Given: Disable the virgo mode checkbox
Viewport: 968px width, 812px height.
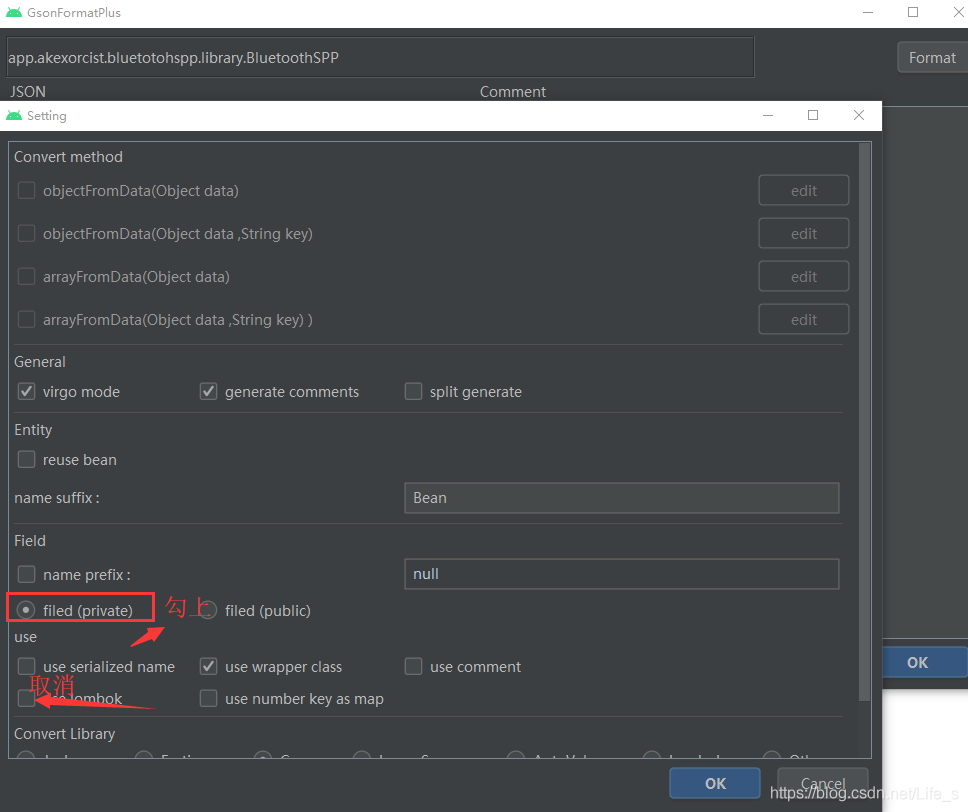Looking at the screenshot, I should pyautogui.click(x=26, y=391).
